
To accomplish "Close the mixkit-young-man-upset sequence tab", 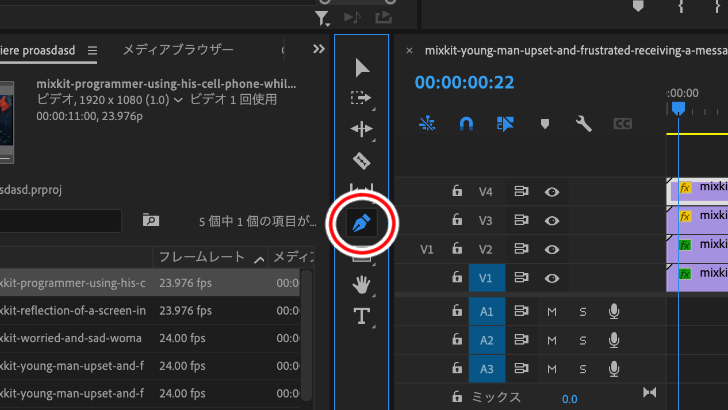I will click(409, 51).
